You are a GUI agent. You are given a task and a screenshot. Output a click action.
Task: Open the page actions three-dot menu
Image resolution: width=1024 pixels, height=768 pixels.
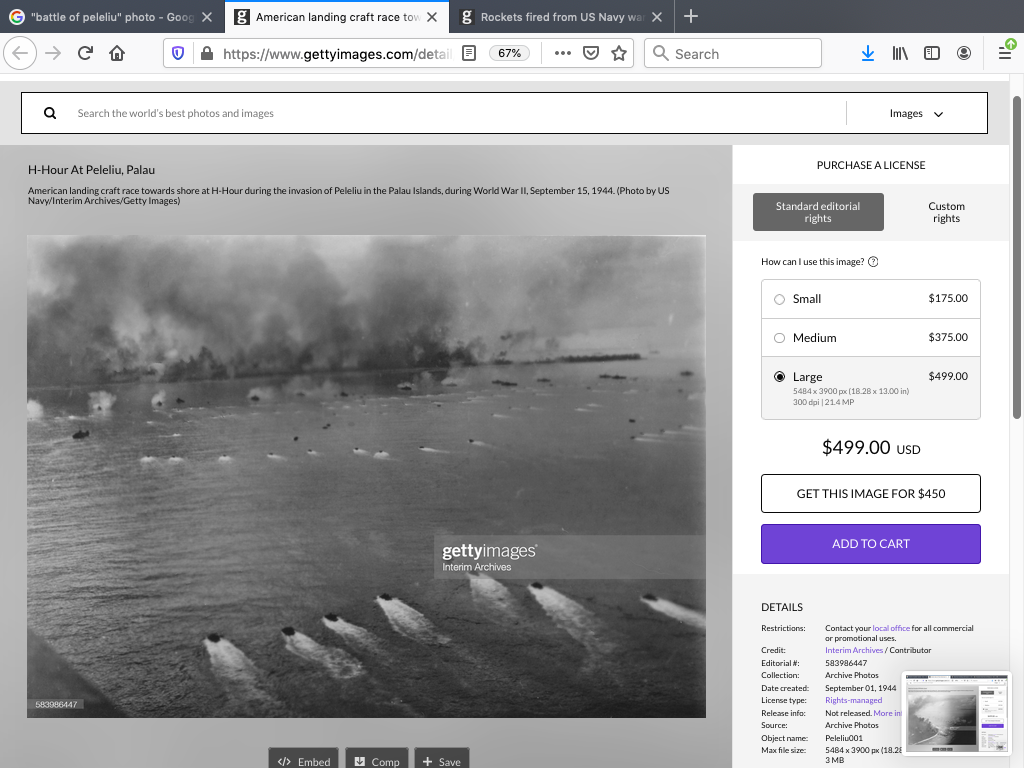562,54
